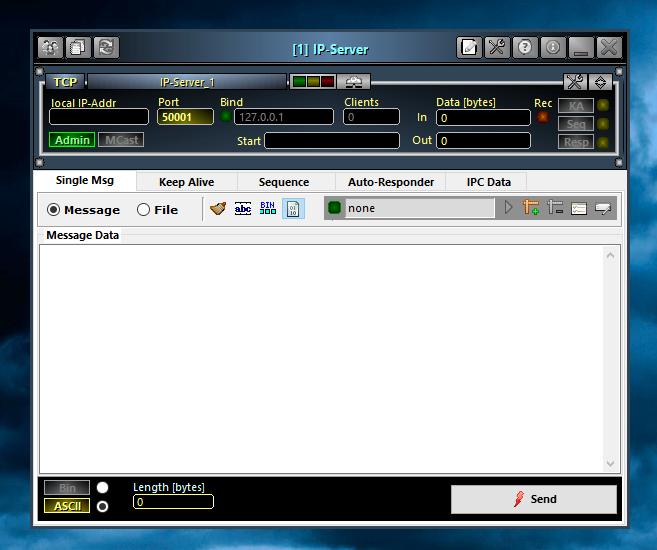Click inside the Message Data text area
657x550 pixels.
(x=322, y=359)
